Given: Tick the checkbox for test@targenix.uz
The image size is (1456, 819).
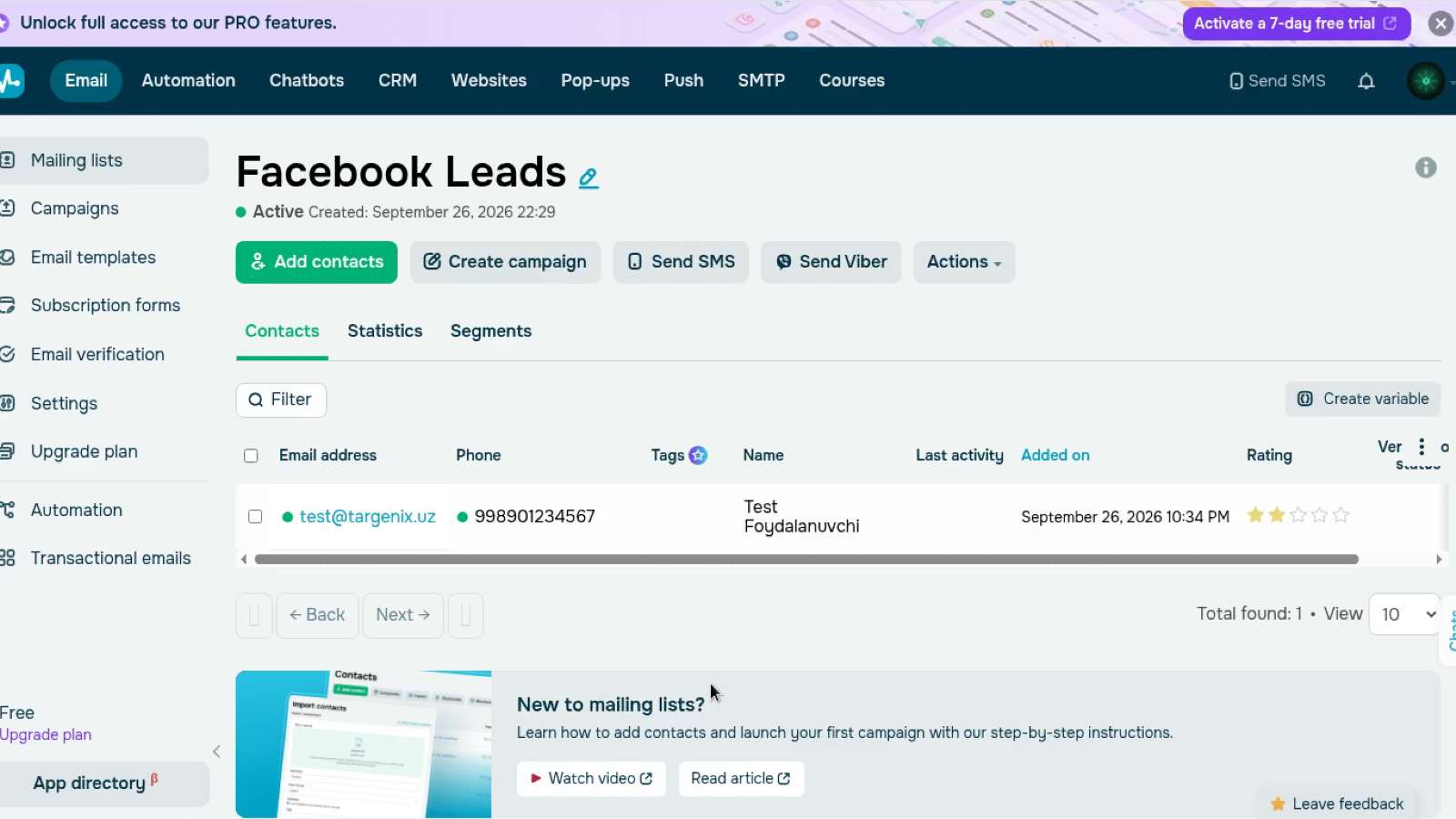Looking at the screenshot, I should click(256, 517).
